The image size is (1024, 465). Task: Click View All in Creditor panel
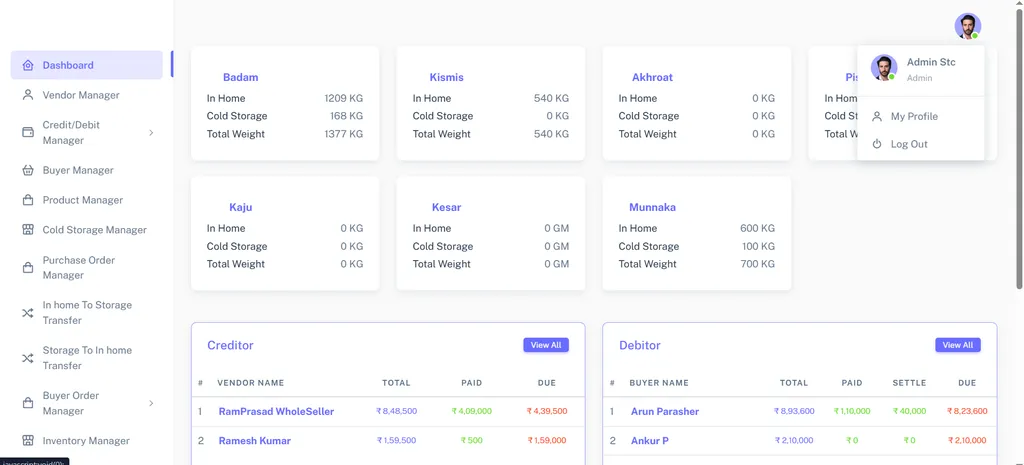(546, 345)
